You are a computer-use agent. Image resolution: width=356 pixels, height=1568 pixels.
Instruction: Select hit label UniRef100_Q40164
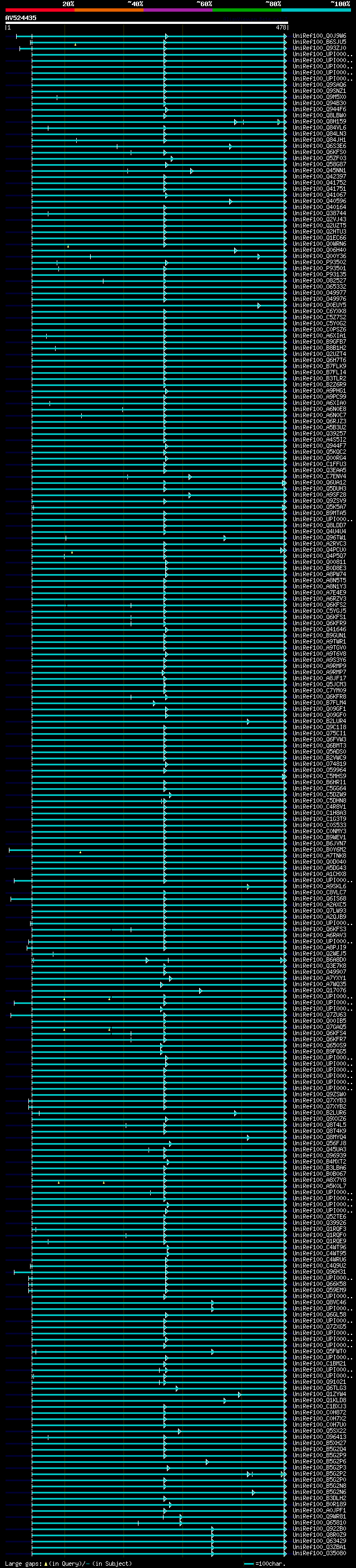[319, 207]
